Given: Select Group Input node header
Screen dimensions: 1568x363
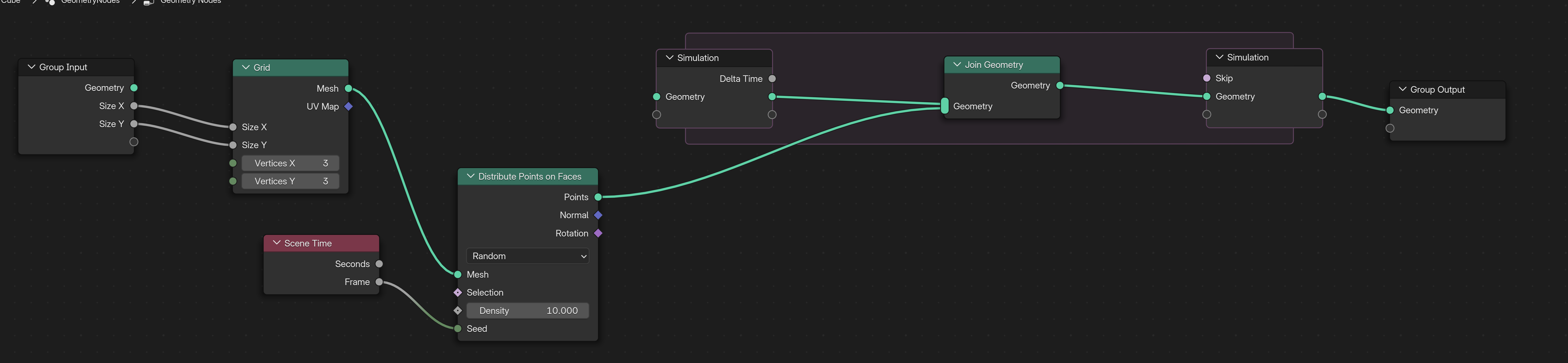Looking at the screenshot, I should pyautogui.click(x=76, y=67).
